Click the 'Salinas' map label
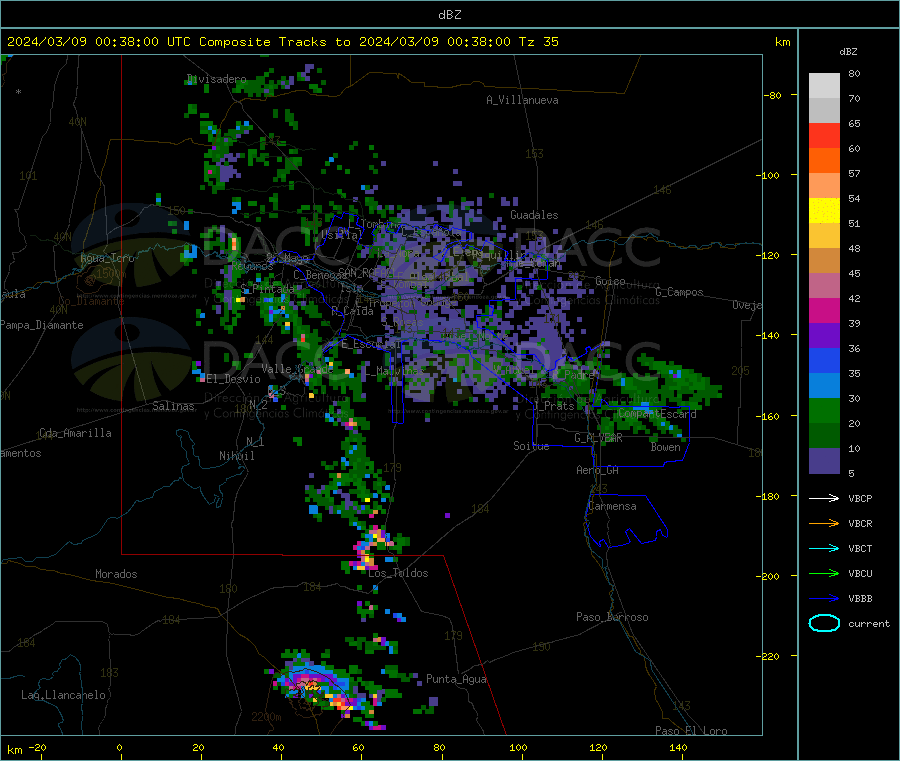Viewport: 900px width, 761px height. [x=173, y=406]
